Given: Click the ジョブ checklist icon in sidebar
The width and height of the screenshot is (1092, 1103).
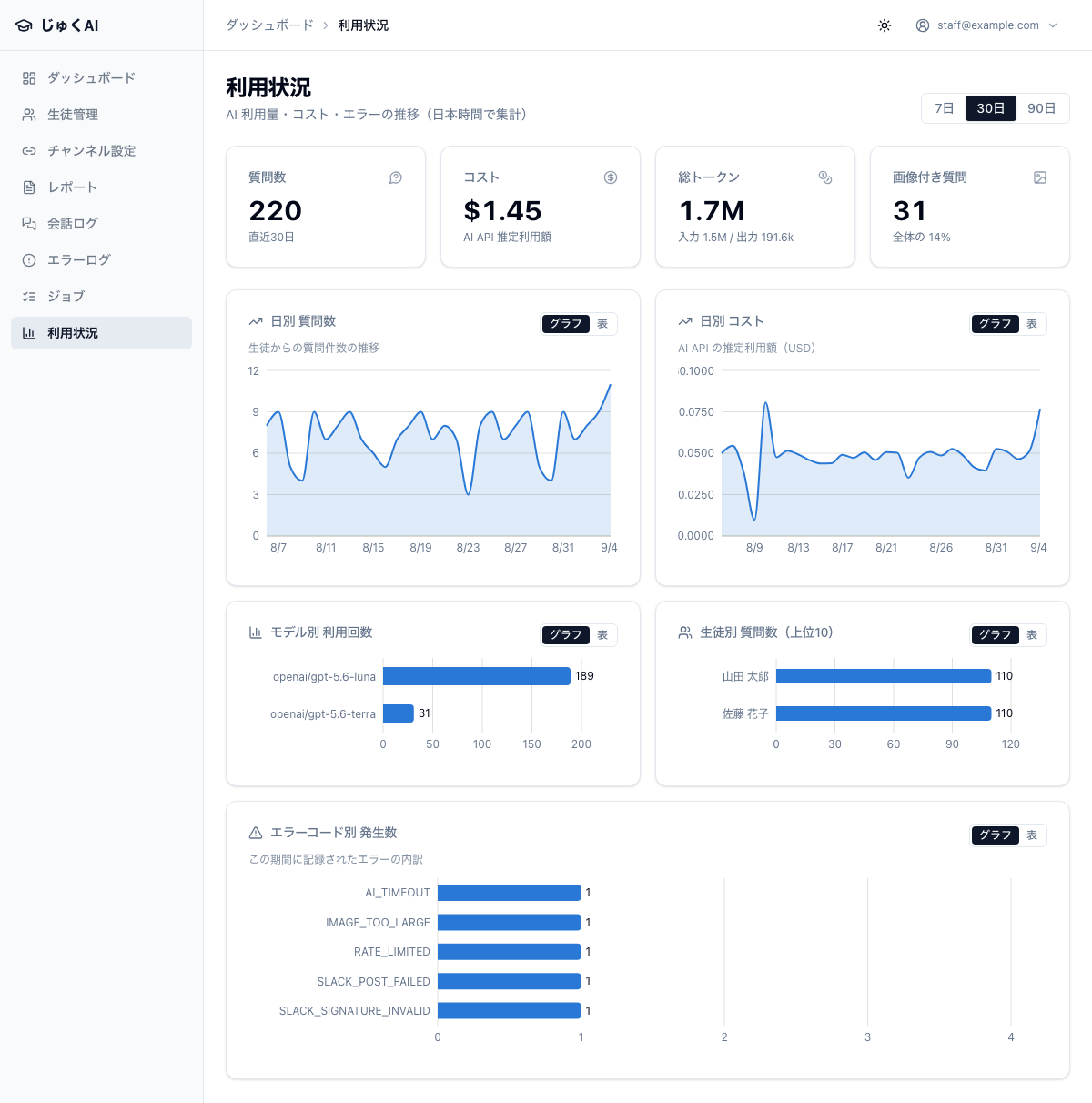Looking at the screenshot, I should click(29, 297).
